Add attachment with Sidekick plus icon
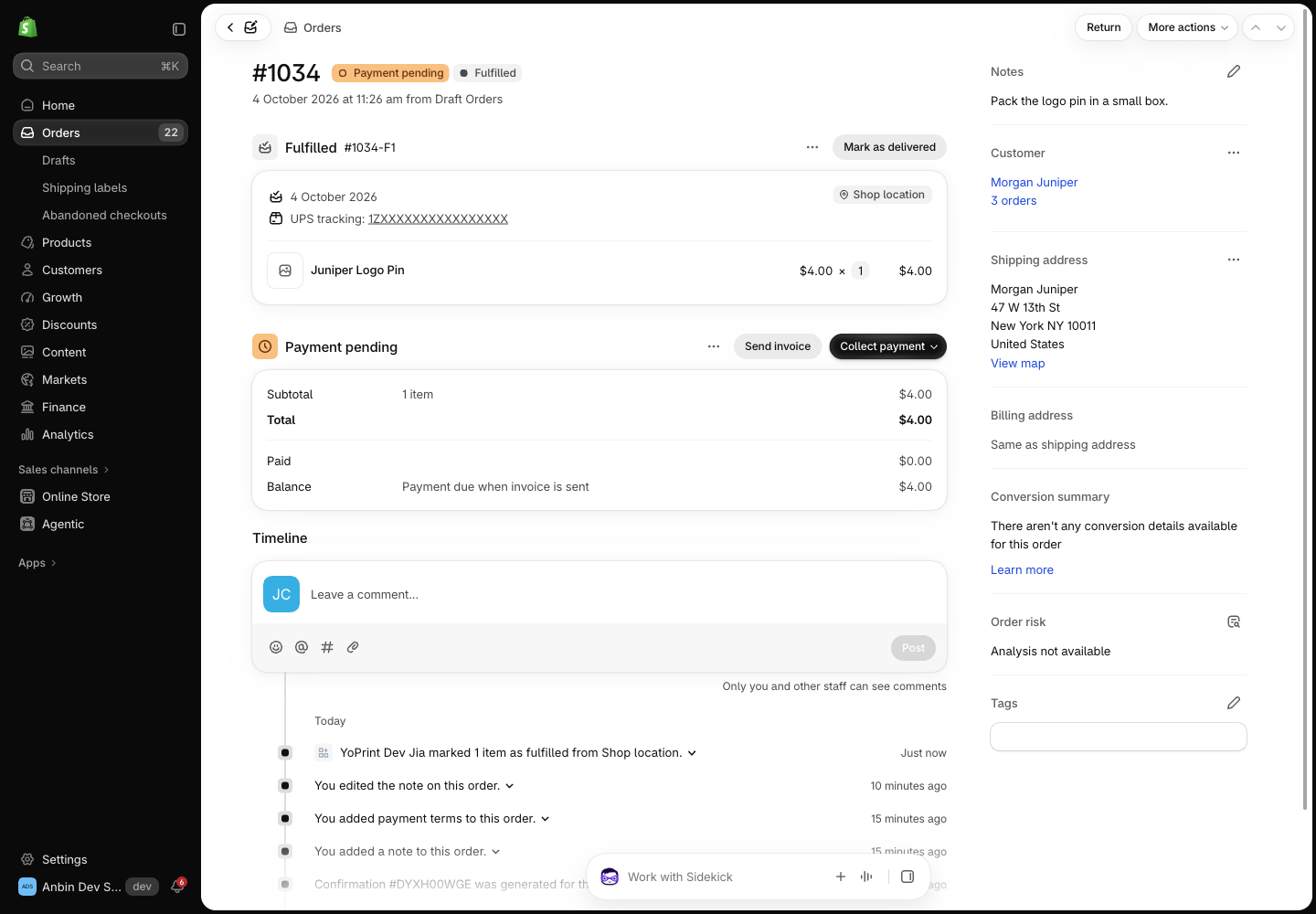 [x=841, y=877]
